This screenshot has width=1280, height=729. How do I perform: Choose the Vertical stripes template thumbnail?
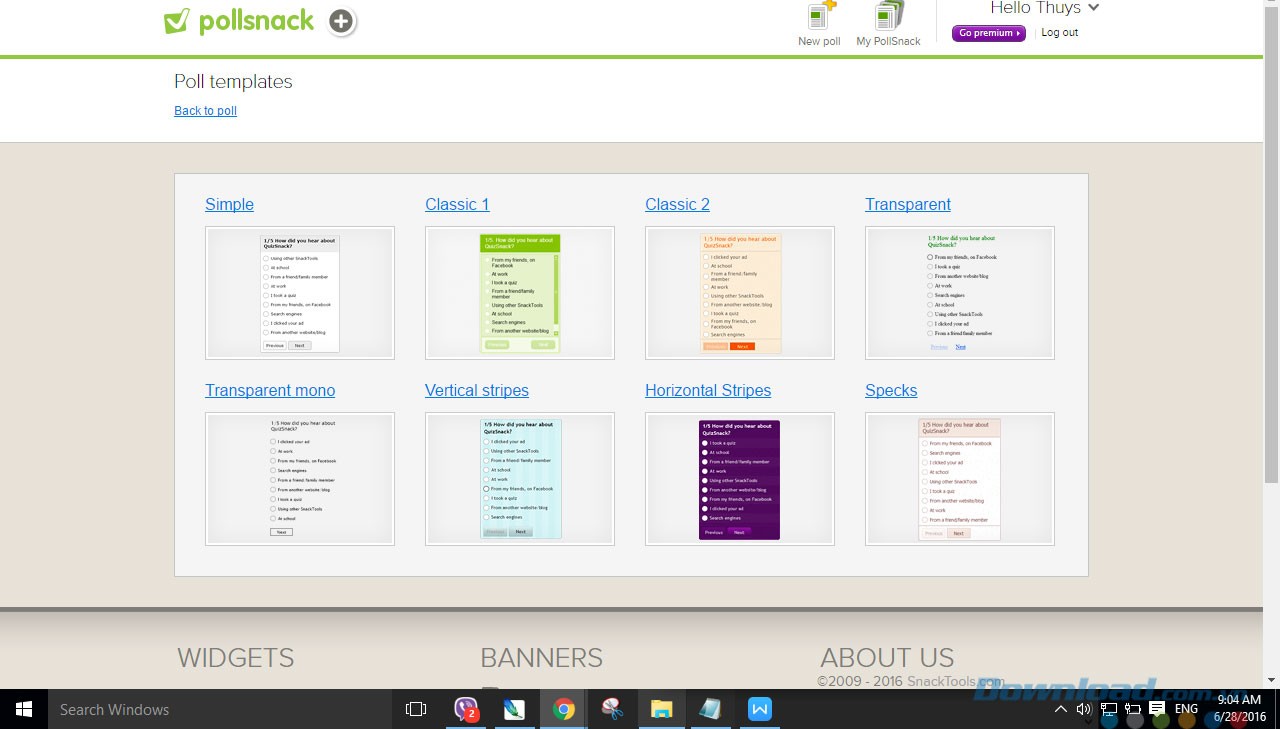tap(519, 479)
